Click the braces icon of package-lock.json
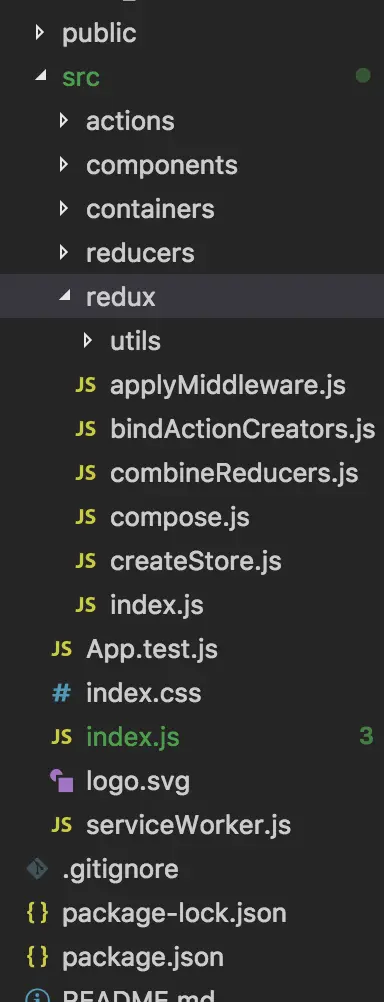Image resolution: width=384 pixels, height=1002 pixels. coord(37,913)
